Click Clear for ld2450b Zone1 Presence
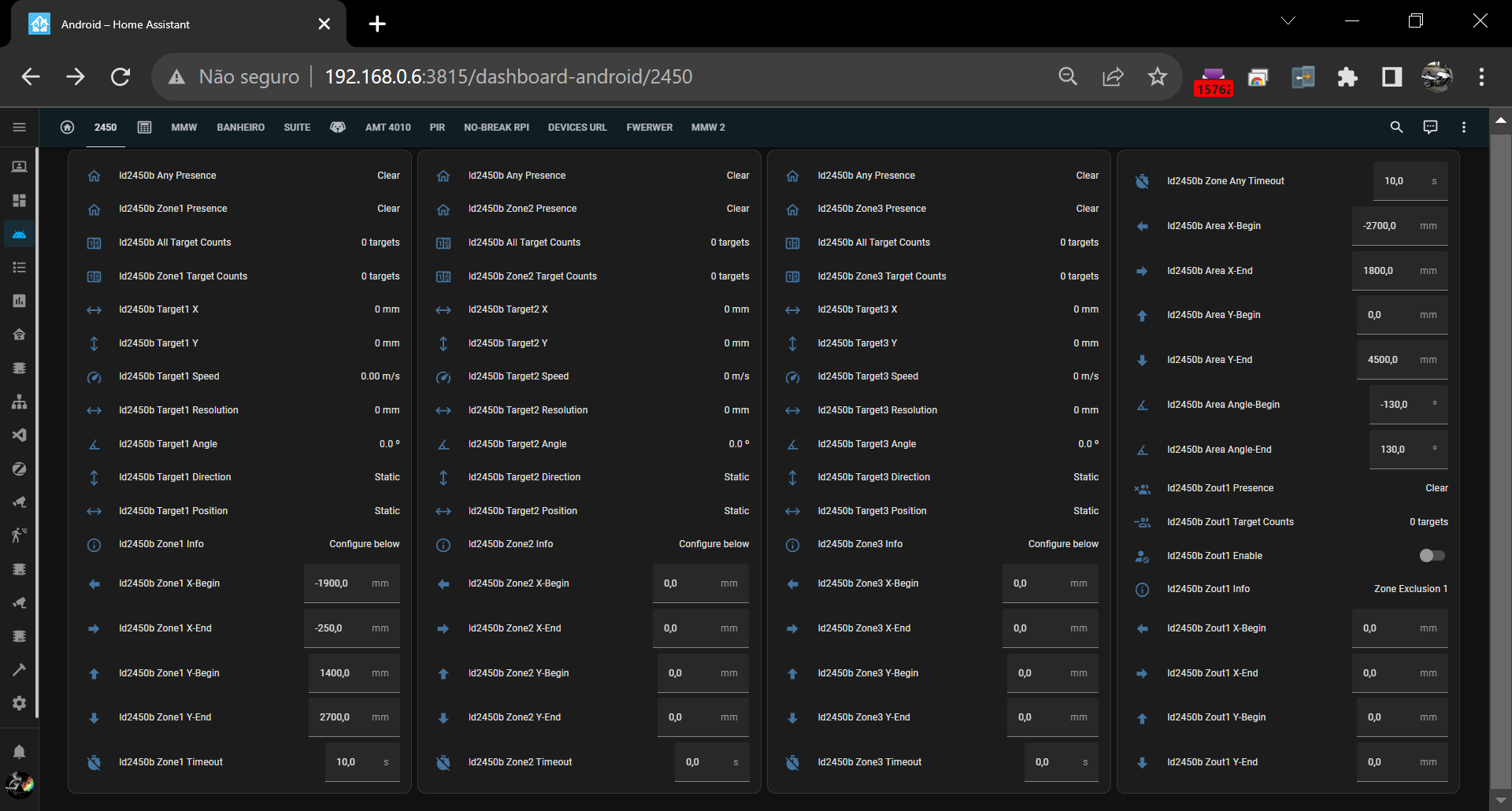 point(389,208)
